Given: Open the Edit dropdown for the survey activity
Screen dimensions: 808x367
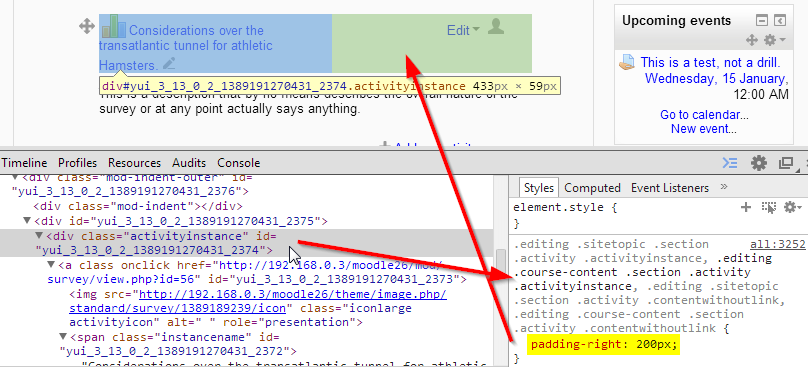Looking at the screenshot, I should 463,30.
